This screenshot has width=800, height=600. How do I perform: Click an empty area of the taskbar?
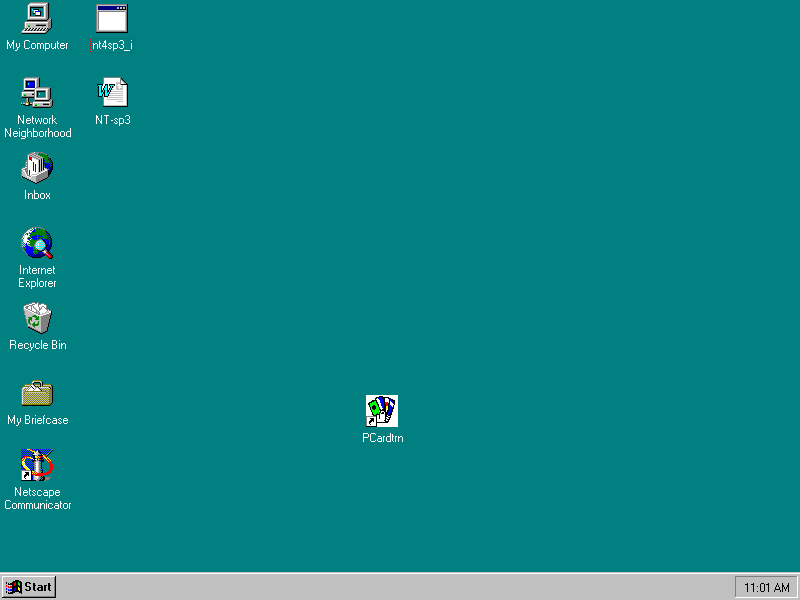pos(400,587)
